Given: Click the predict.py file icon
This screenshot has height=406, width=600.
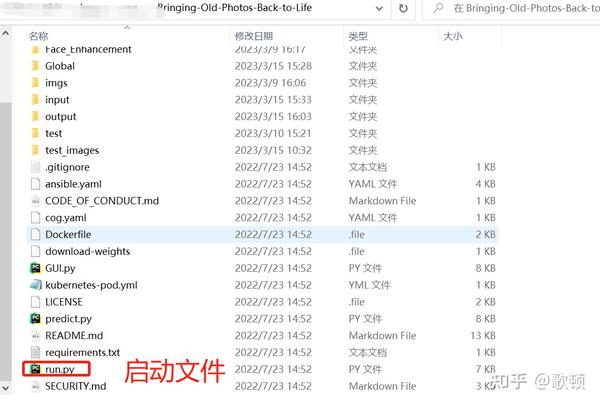Looking at the screenshot, I should (x=36, y=319).
